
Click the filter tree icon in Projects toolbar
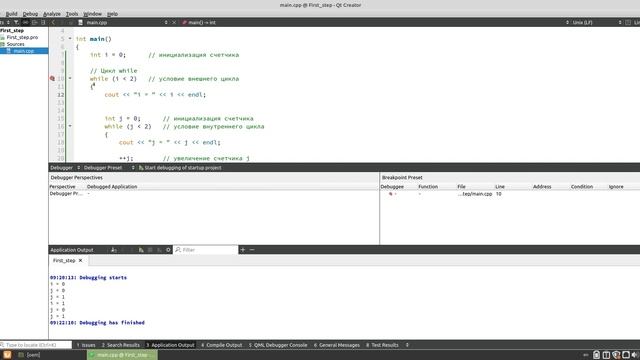click(16, 22)
